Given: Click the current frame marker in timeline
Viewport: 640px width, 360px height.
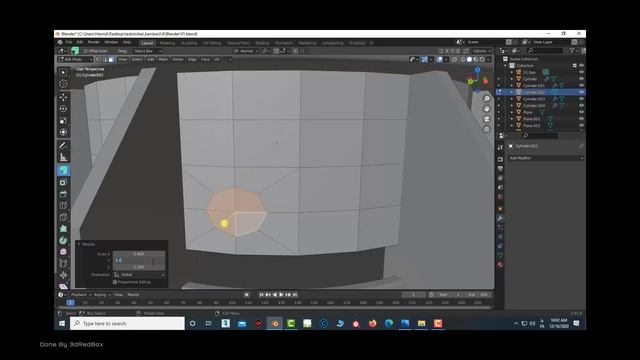Looking at the screenshot, I should [71, 303].
